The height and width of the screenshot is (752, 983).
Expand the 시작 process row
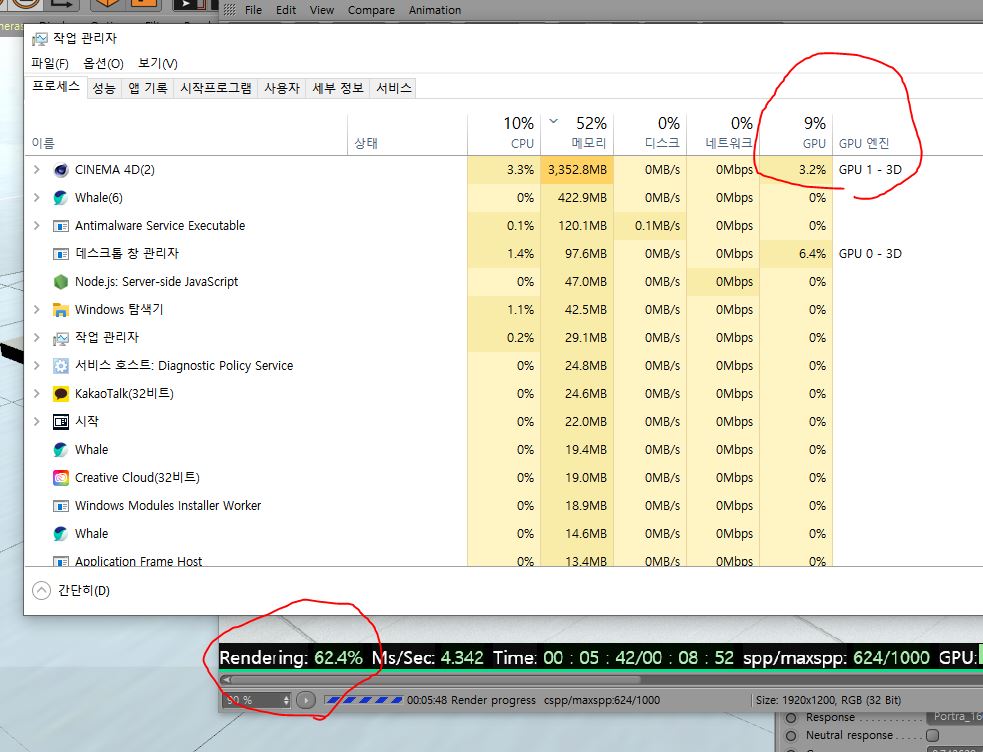pyautogui.click(x=36, y=422)
